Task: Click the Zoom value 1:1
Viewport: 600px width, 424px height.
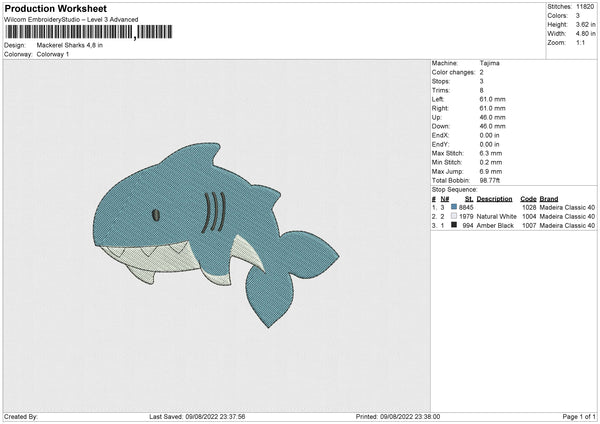Action: click(x=580, y=42)
